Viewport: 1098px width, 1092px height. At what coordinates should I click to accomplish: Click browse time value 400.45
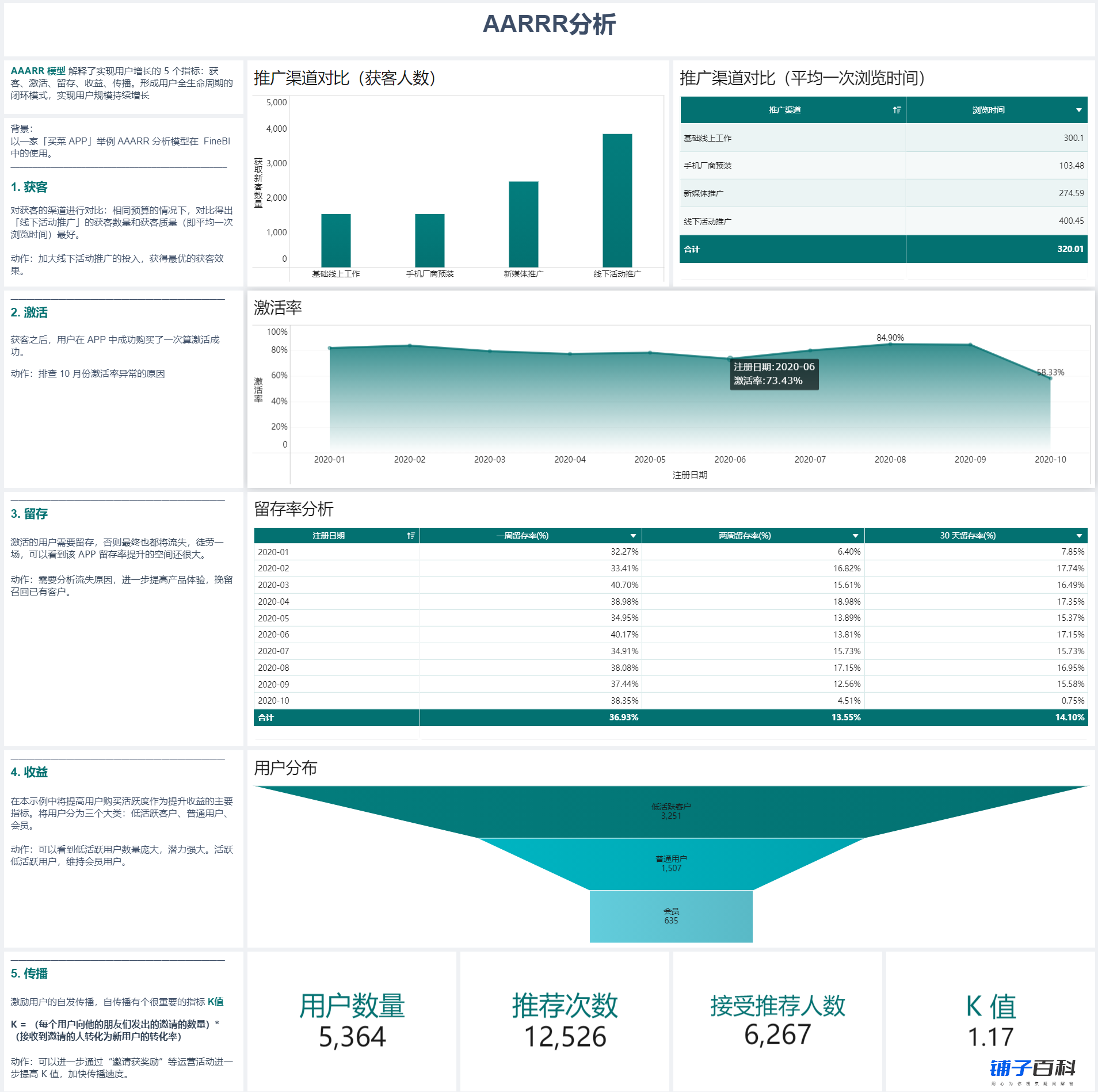[x=1071, y=221]
